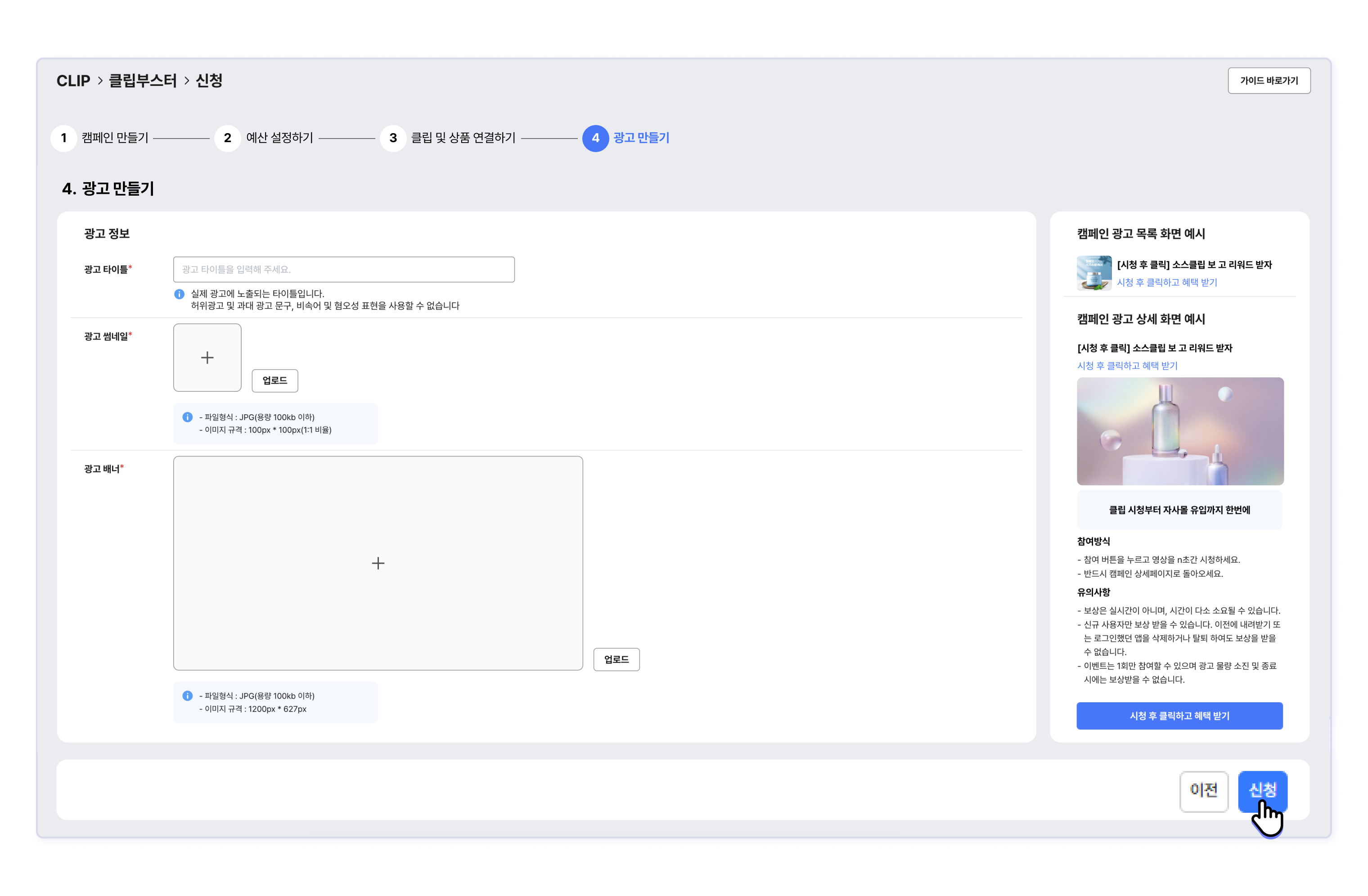Viewport: 1368px width, 896px height.
Task: Click step 1 circle for 캠페인 만들기
Action: [x=64, y=139]
